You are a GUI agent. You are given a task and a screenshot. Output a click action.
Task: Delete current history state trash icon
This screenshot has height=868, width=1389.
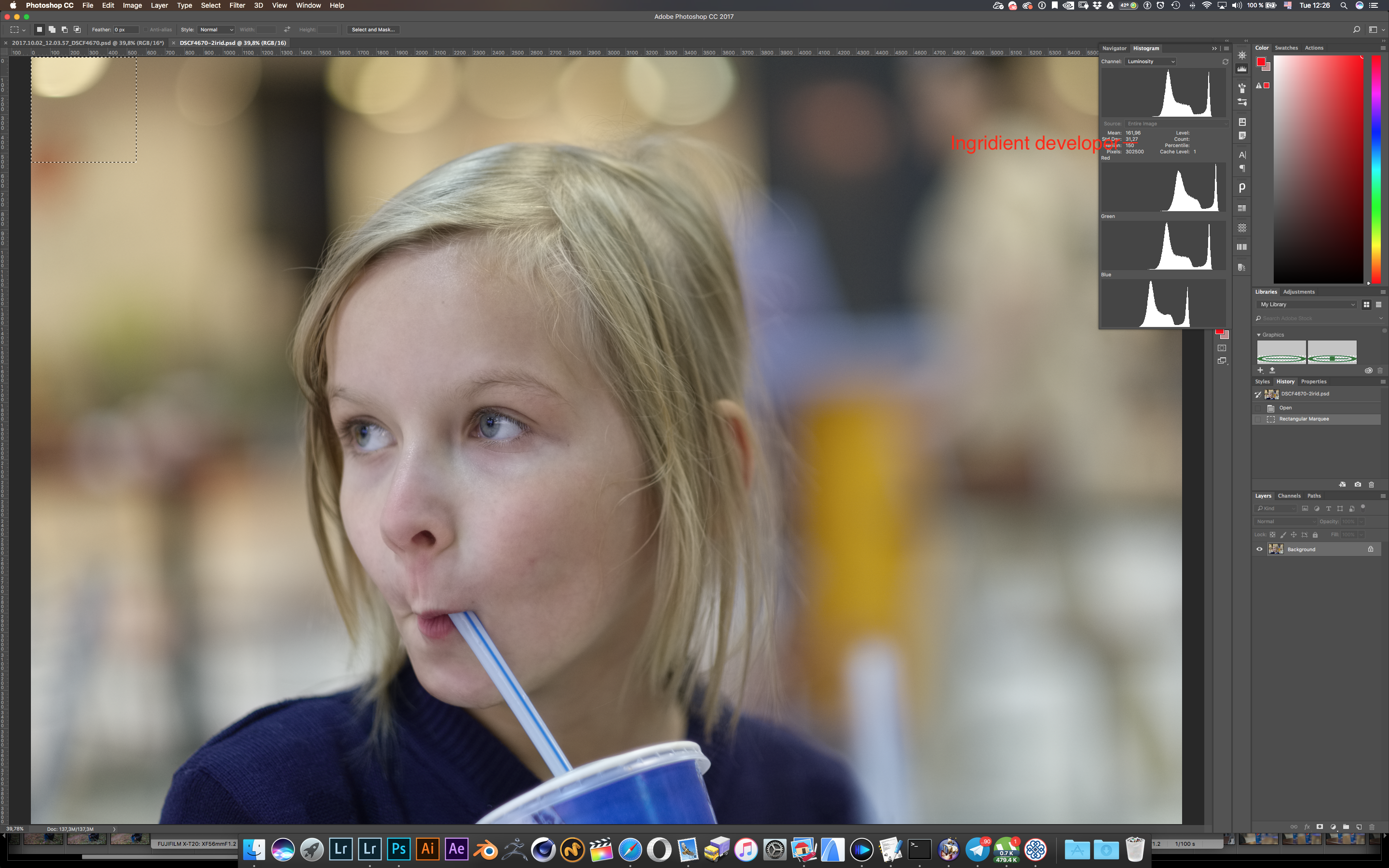(x=1371, y=485)
